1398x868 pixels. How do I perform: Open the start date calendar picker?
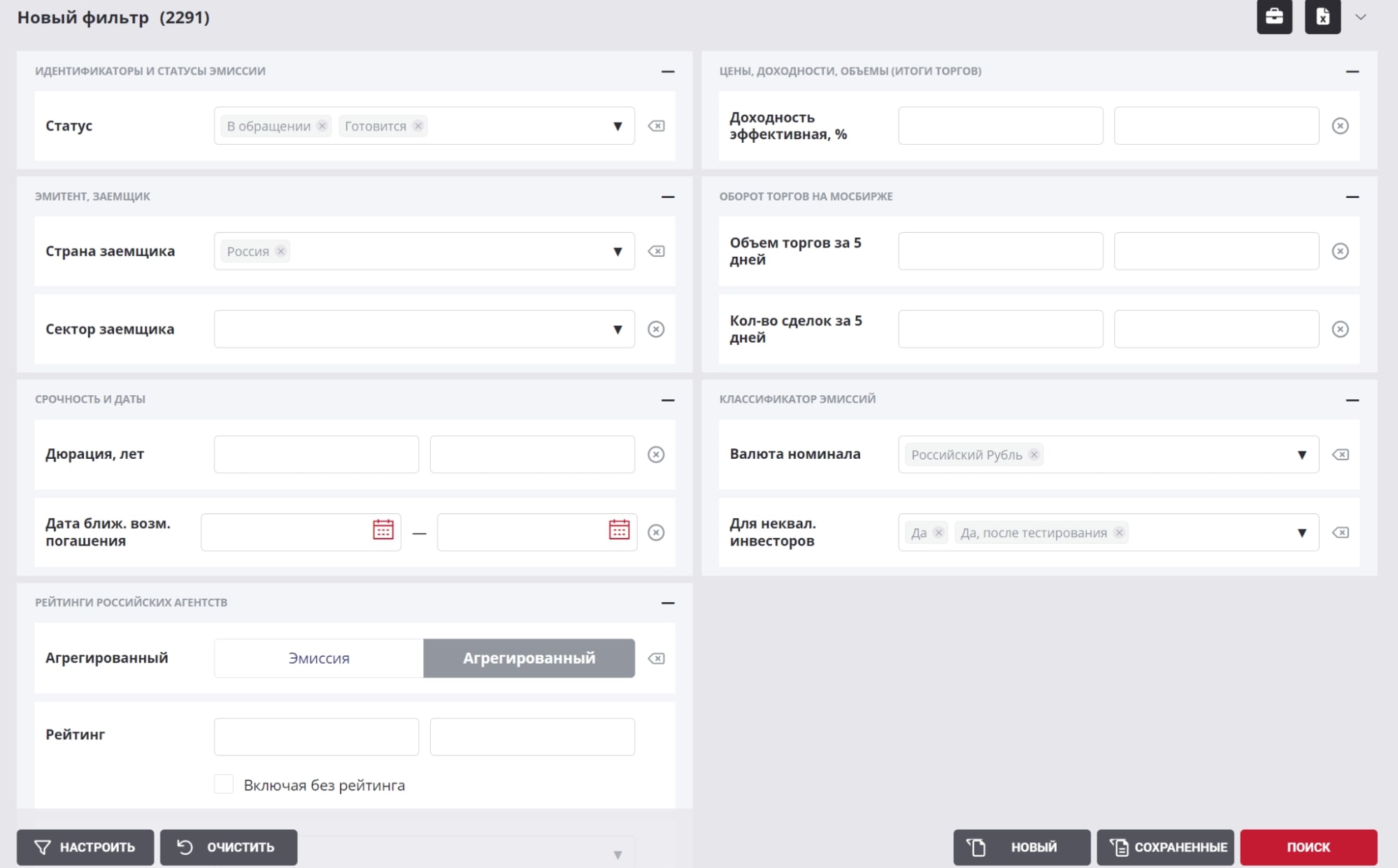[383, 529]
